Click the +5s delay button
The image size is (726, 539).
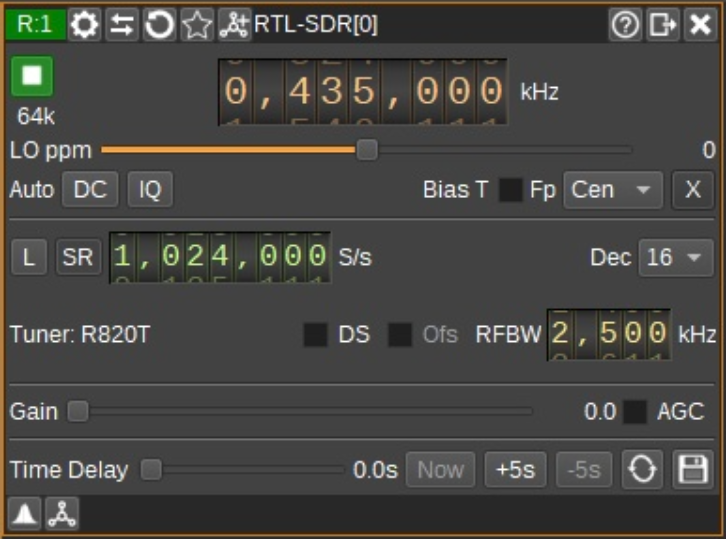(x=515, y=470)
